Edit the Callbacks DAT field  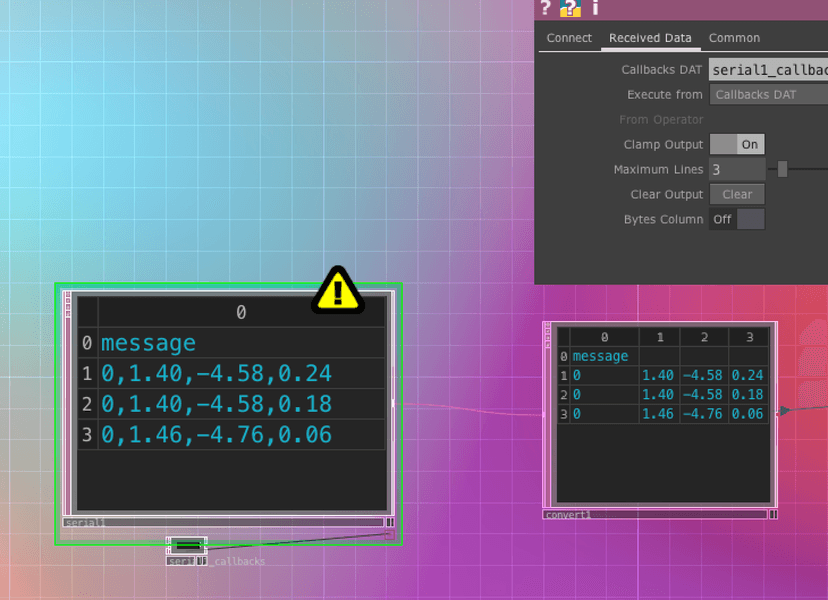tap(768, 70)
